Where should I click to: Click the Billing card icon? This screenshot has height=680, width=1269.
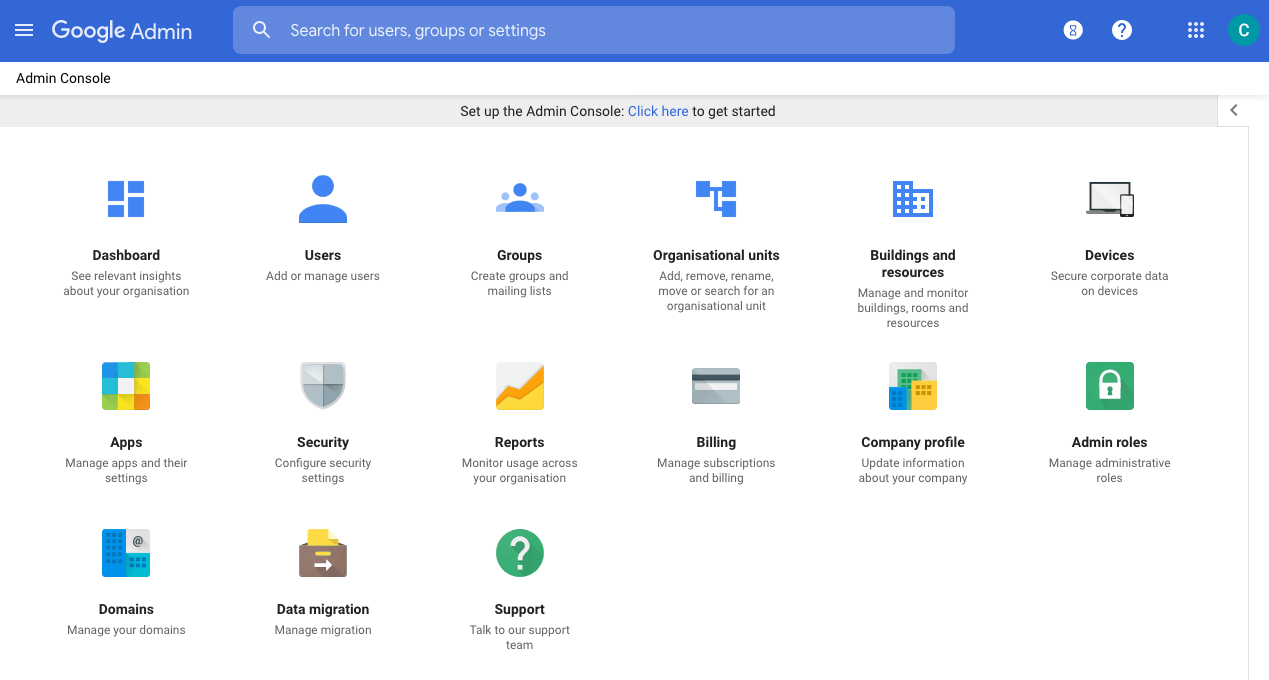(x=716, y=386)
